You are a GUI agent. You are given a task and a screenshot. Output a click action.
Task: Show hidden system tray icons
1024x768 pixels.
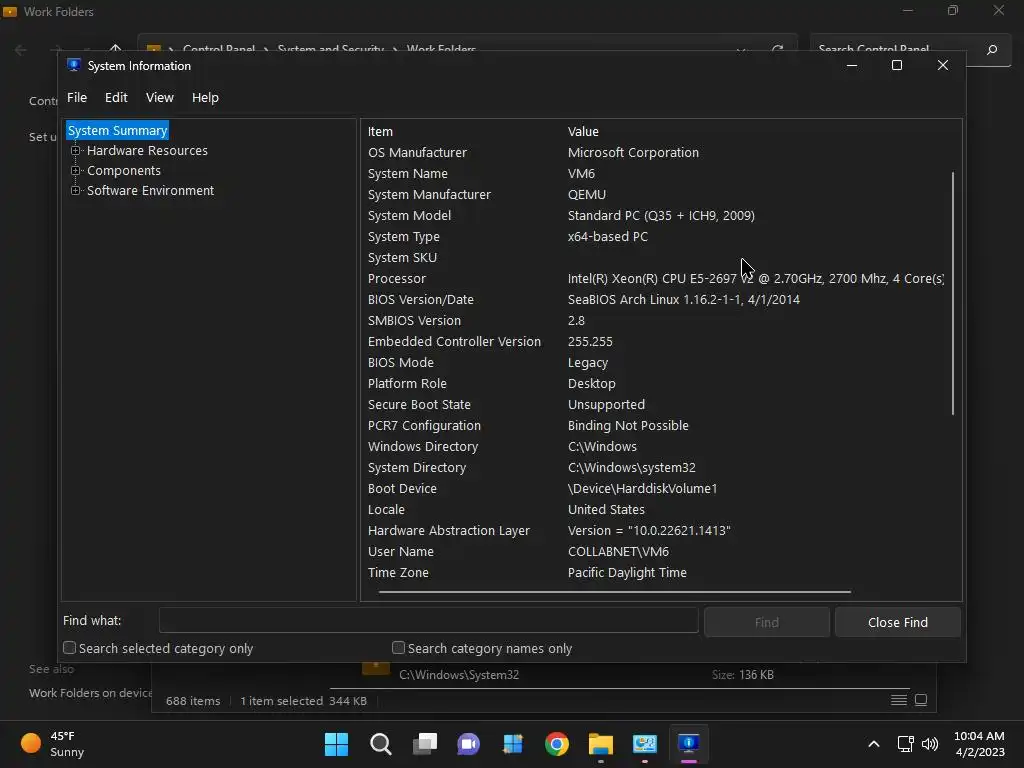click(x=873, y=744)
